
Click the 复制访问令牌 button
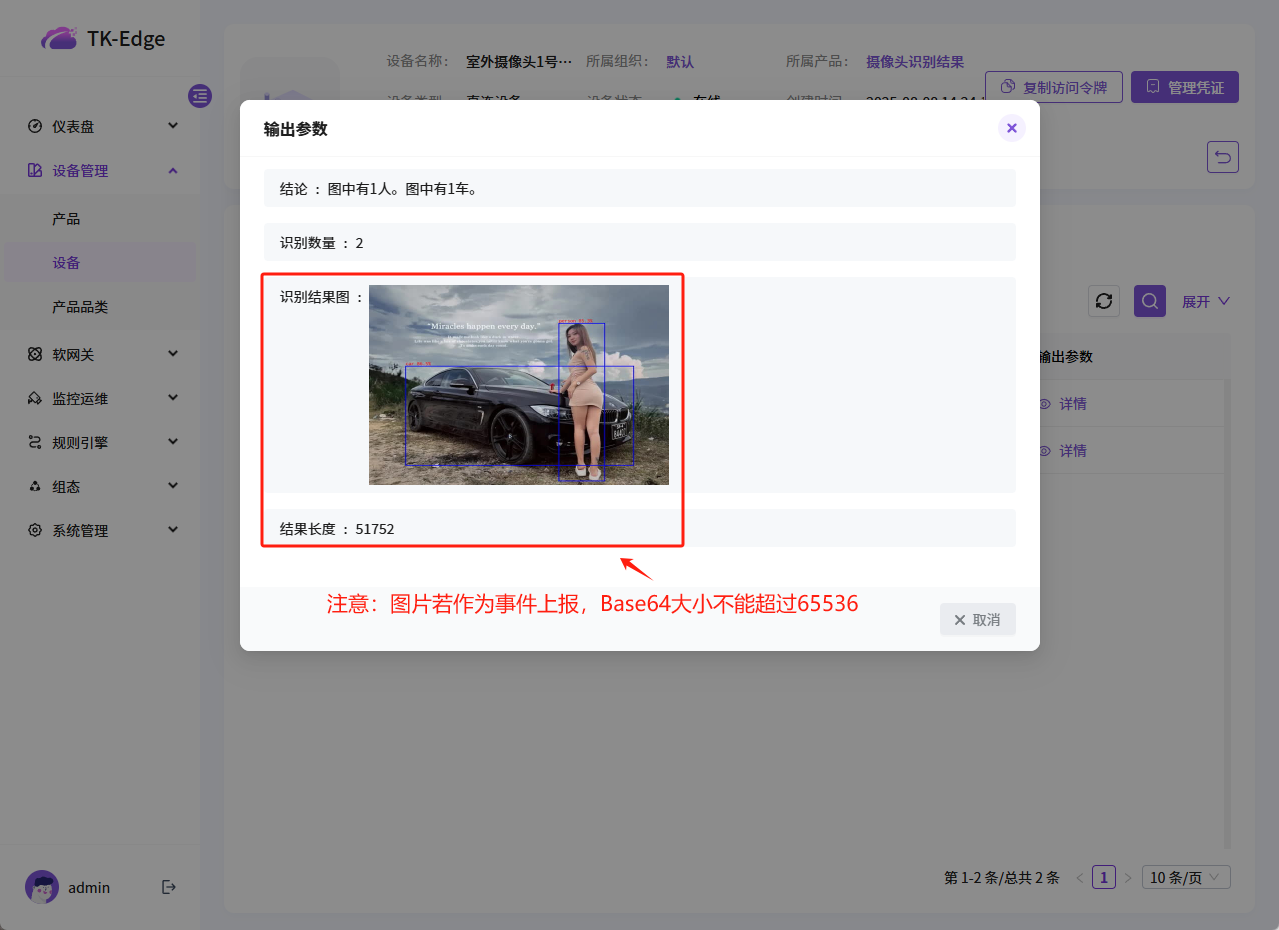[x=1053, y=87]
